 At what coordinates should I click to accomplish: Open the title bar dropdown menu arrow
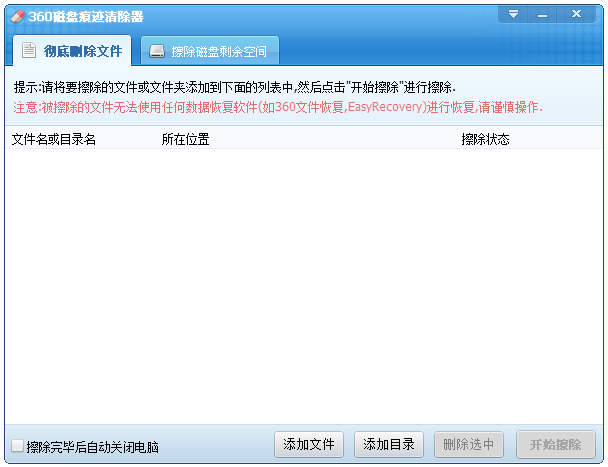513,14
